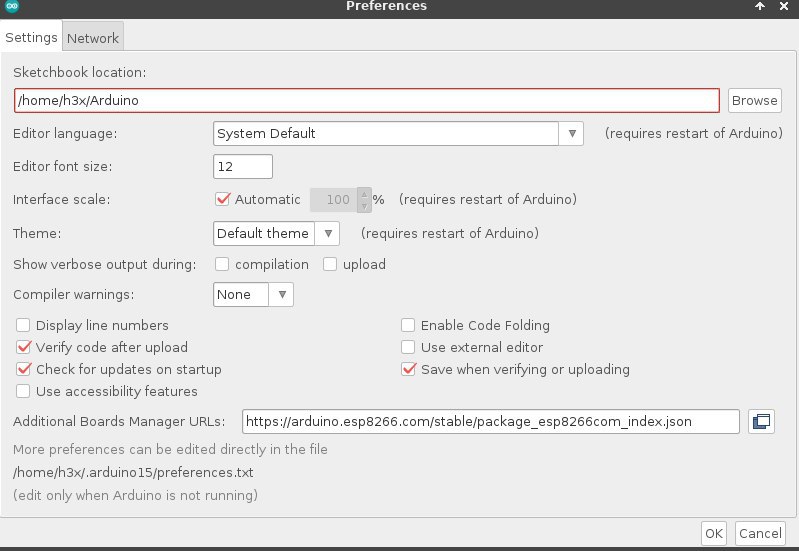Click the Sketchbook location path field

367,100
